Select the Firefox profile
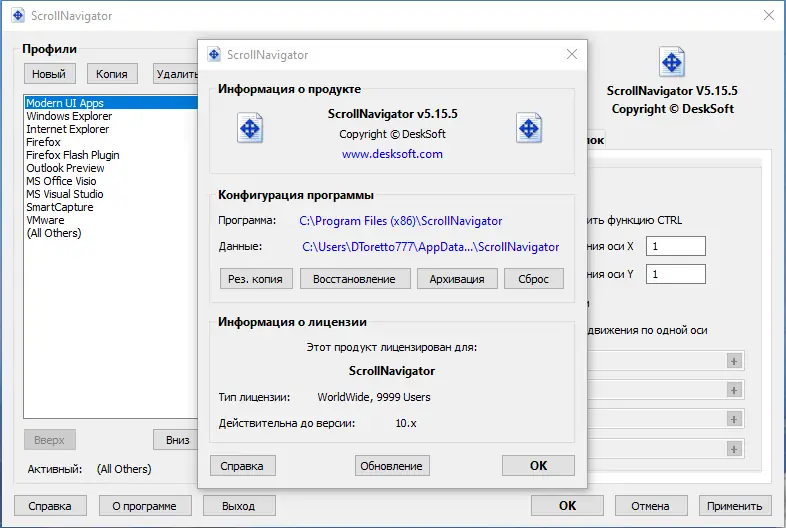This screenshot has width=786, height=528. 111,142
